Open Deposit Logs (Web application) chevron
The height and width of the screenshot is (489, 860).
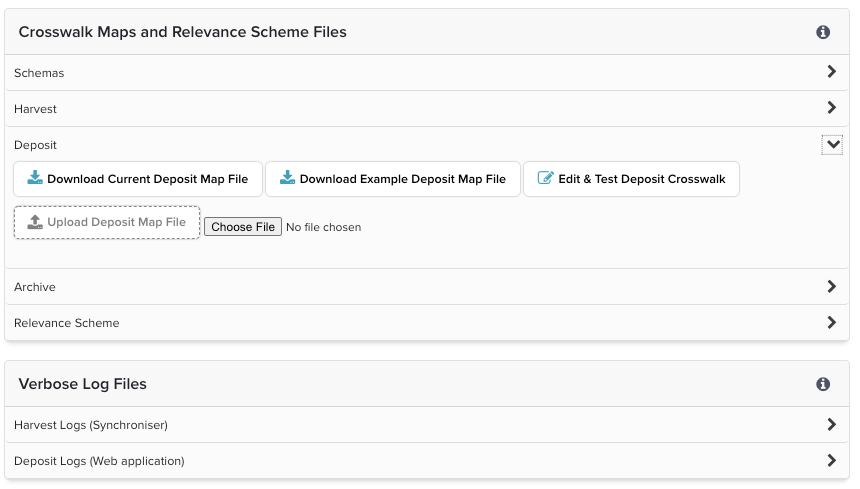832,461
